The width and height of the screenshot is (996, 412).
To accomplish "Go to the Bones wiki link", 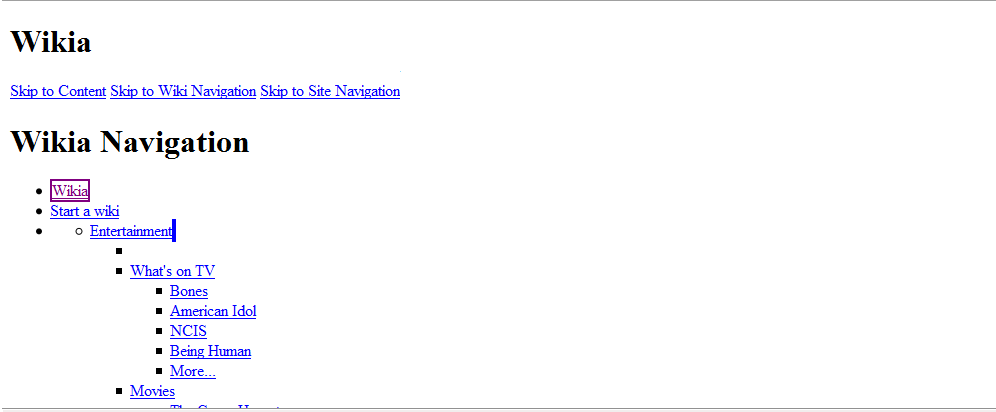I will (x=189, y=291).
